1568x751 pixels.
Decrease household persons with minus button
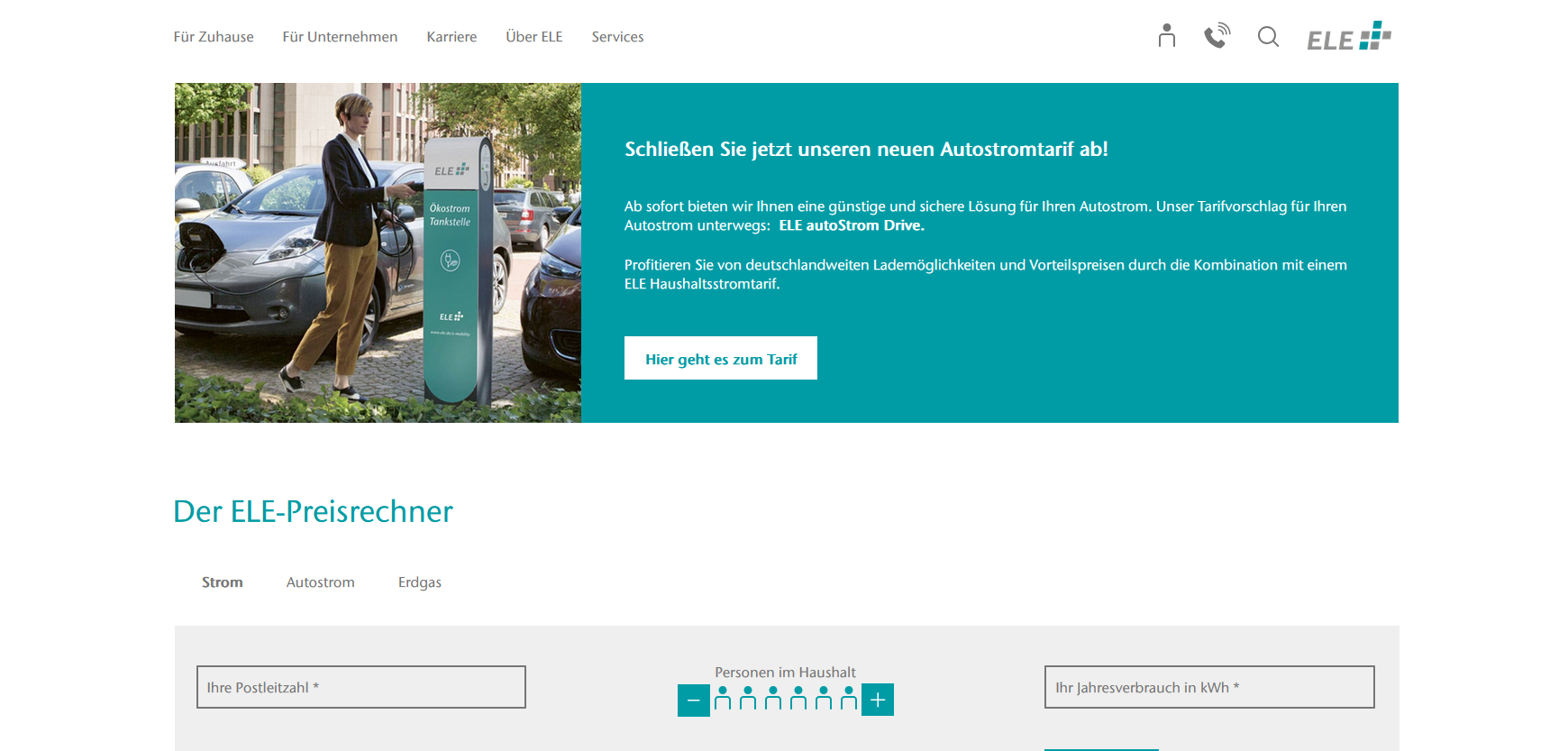click(694, 700)
